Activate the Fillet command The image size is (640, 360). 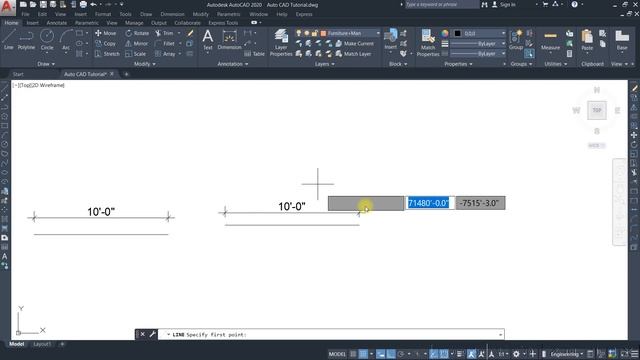coord(165,43)
